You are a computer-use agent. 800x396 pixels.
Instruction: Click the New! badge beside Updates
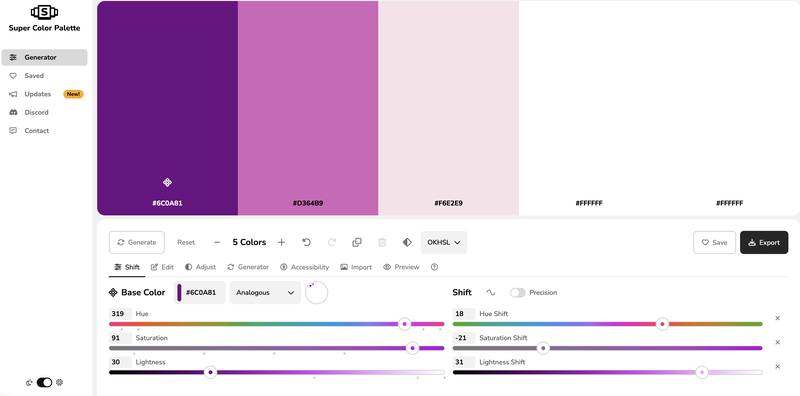73,94
